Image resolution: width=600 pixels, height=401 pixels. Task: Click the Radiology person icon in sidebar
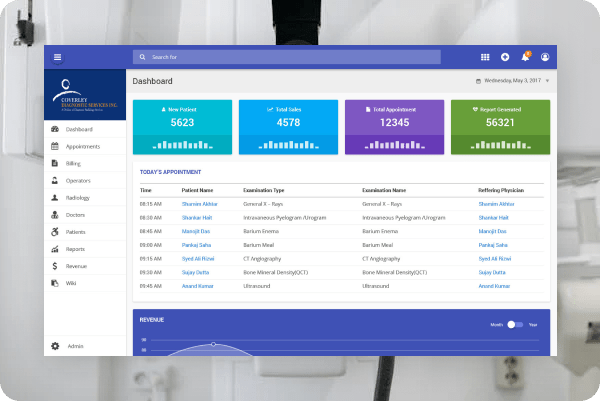pyautogui.click(x=55, y=198)
